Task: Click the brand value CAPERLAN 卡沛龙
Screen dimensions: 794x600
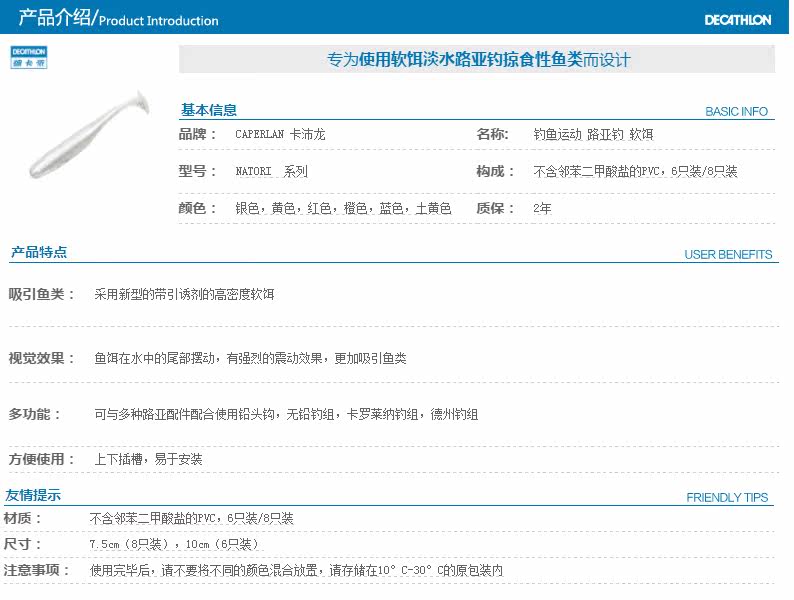Action: coord(280,134)
